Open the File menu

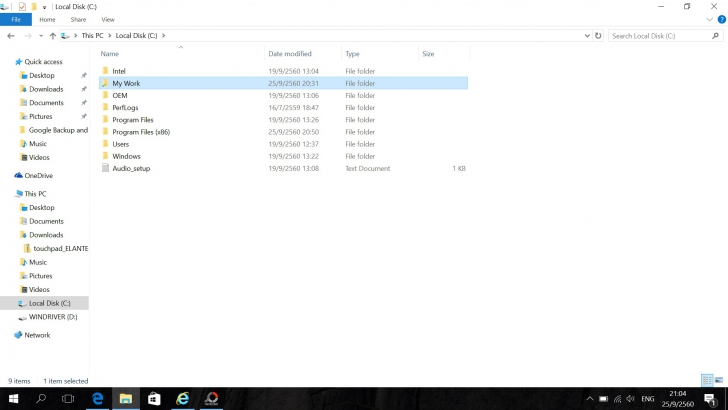[x=16, y=20]
